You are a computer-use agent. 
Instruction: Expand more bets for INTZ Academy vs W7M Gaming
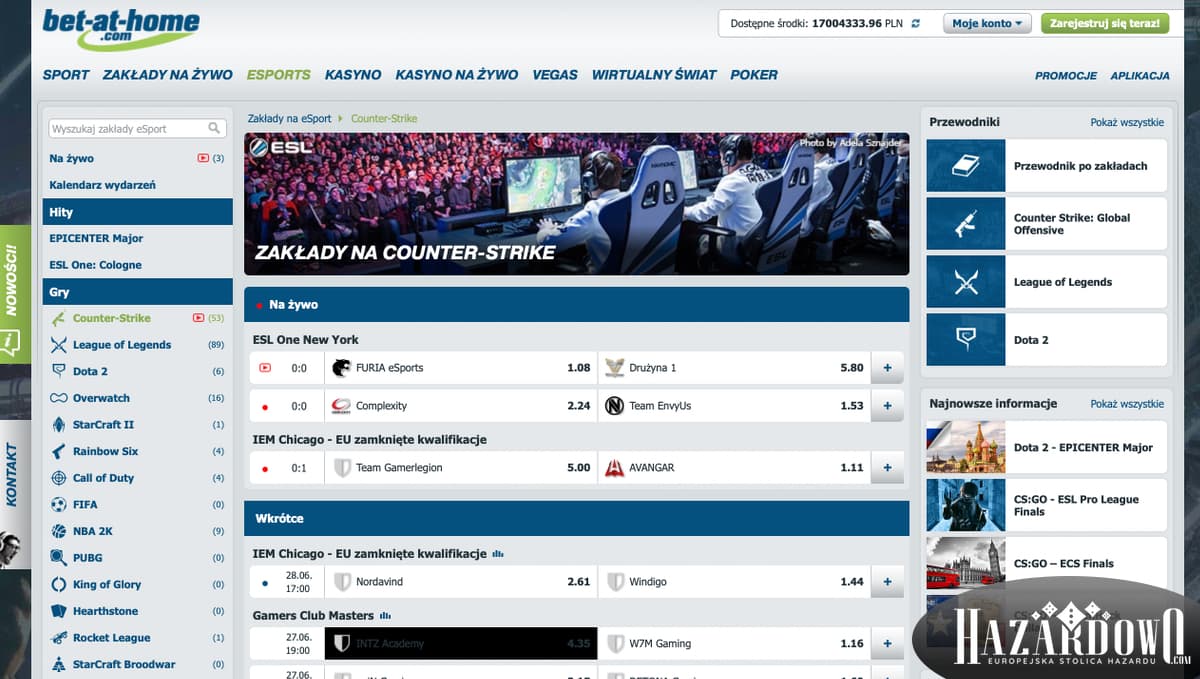887,644
